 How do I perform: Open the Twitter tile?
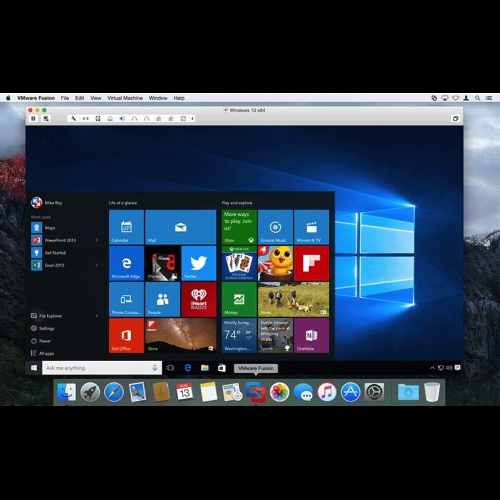click(199, 263)
